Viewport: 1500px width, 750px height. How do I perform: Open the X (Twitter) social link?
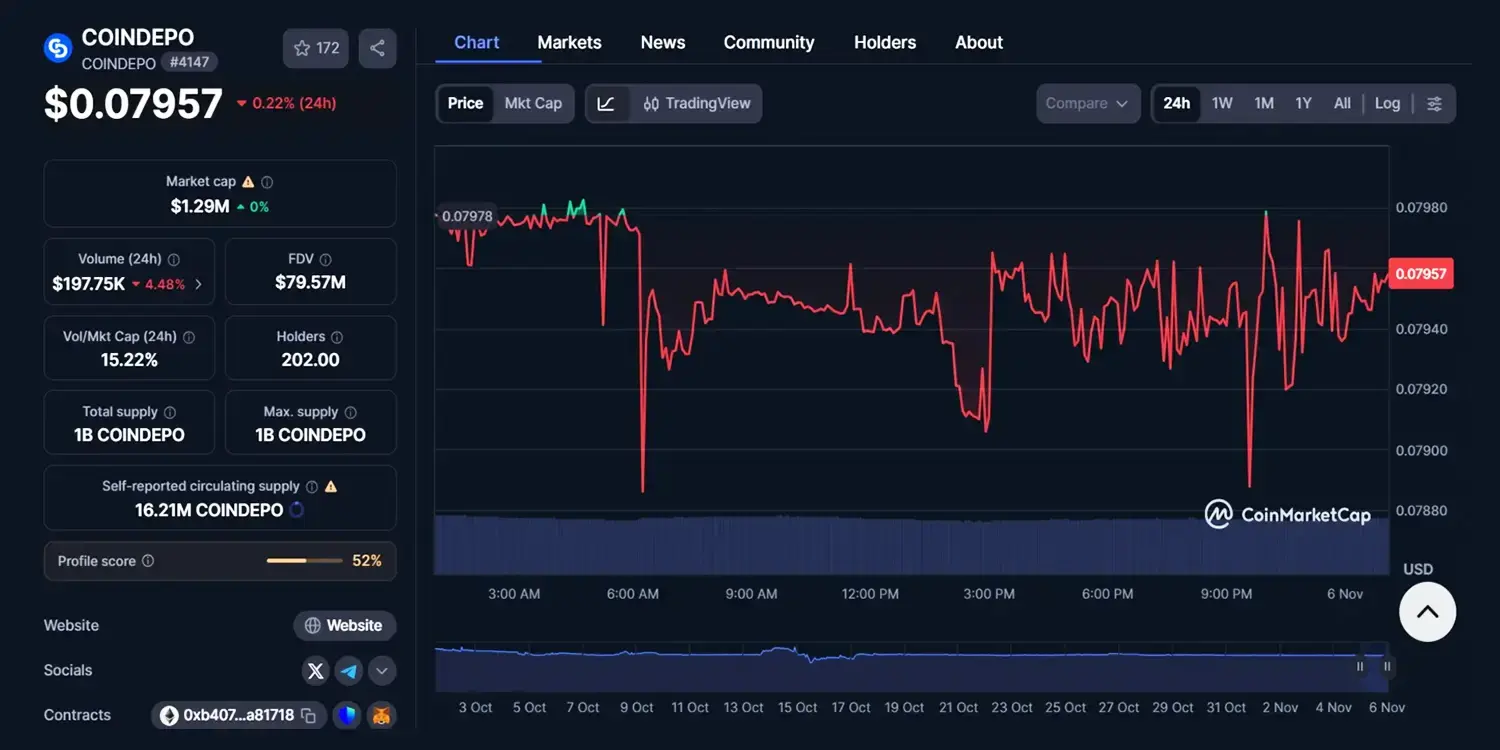coord(316,671)
